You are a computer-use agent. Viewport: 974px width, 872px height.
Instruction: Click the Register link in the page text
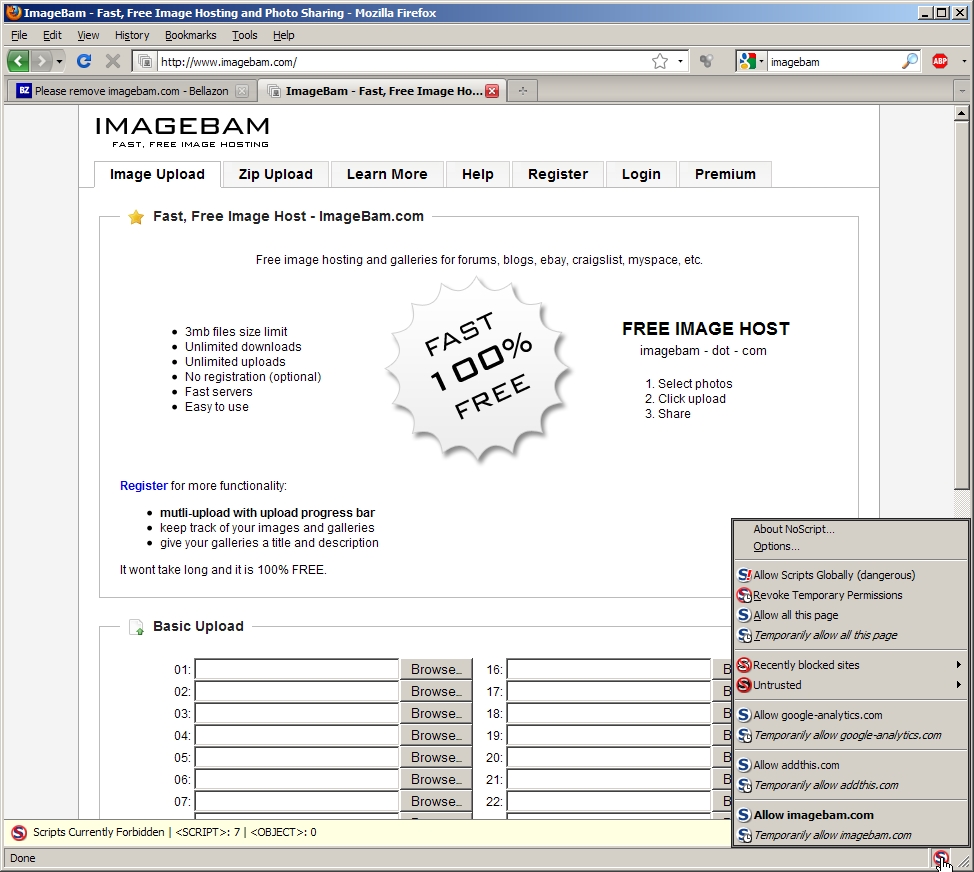click(x=143, y=486)
